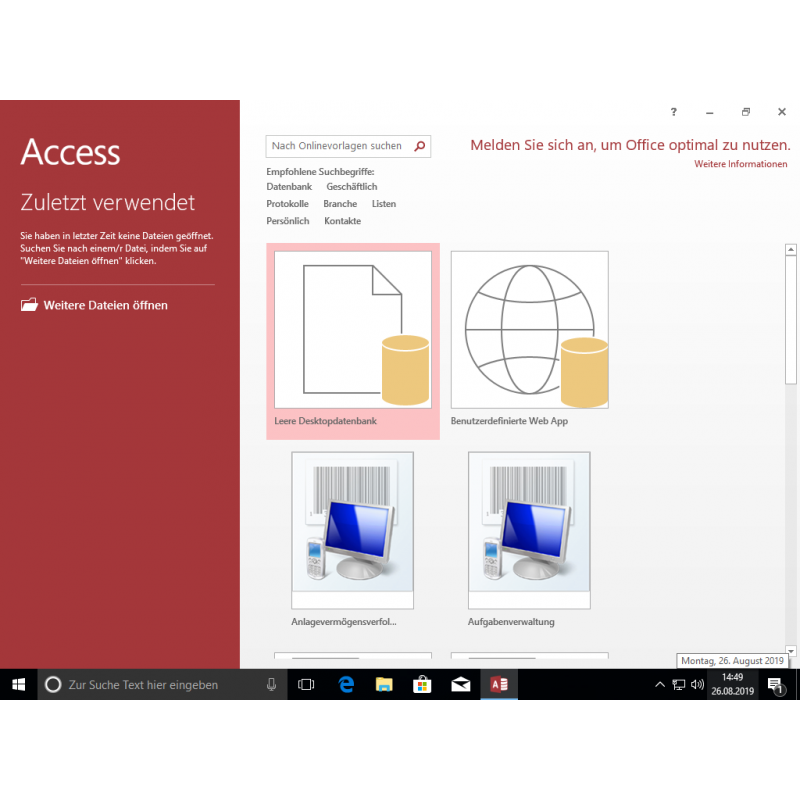Open the Microsoft Store taskbar icon
The height and width of the screenshot is (800, 800).
pyautogui.click(x=422, y=684)
